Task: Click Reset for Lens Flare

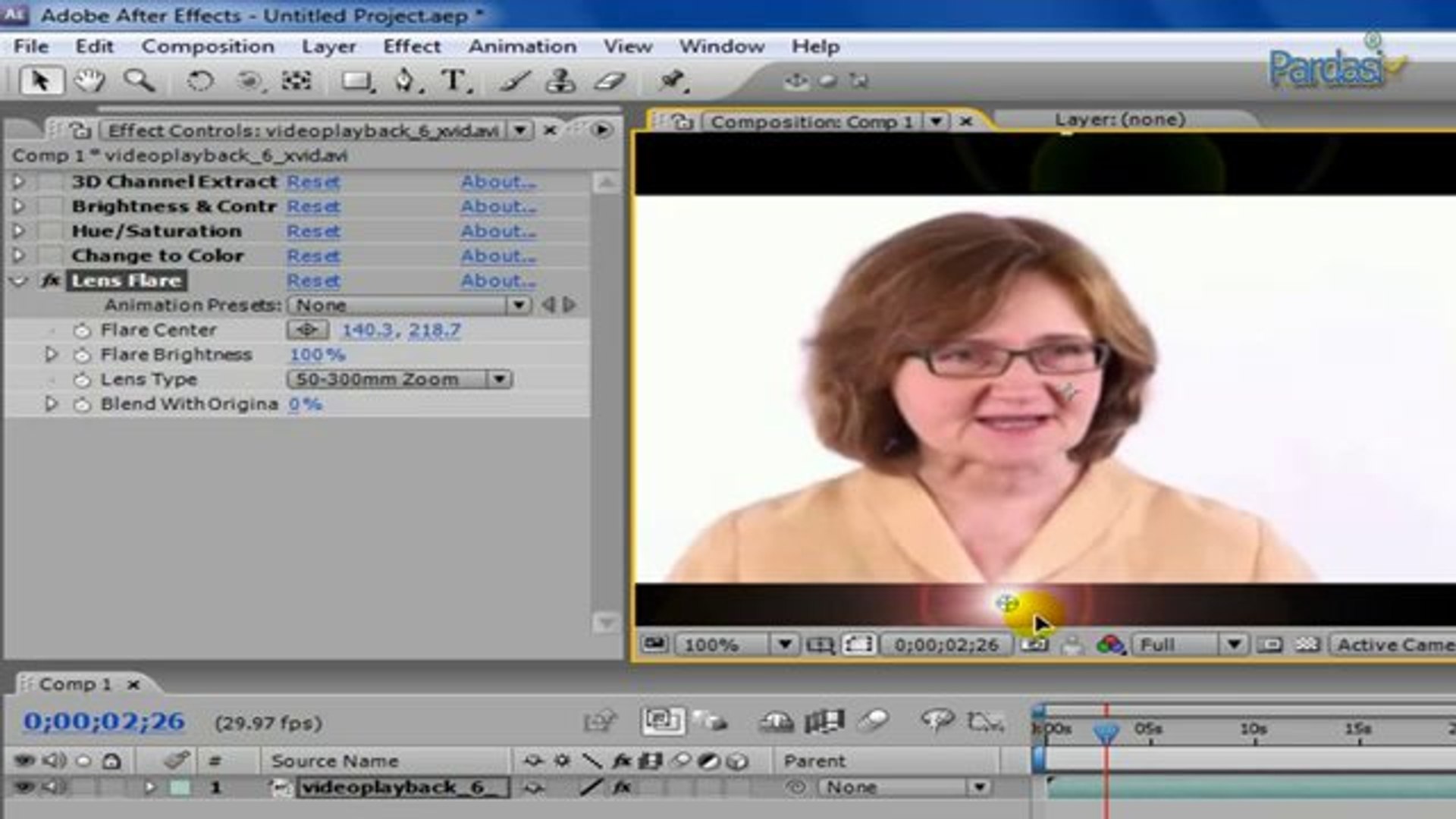Action: click(313, 281)
